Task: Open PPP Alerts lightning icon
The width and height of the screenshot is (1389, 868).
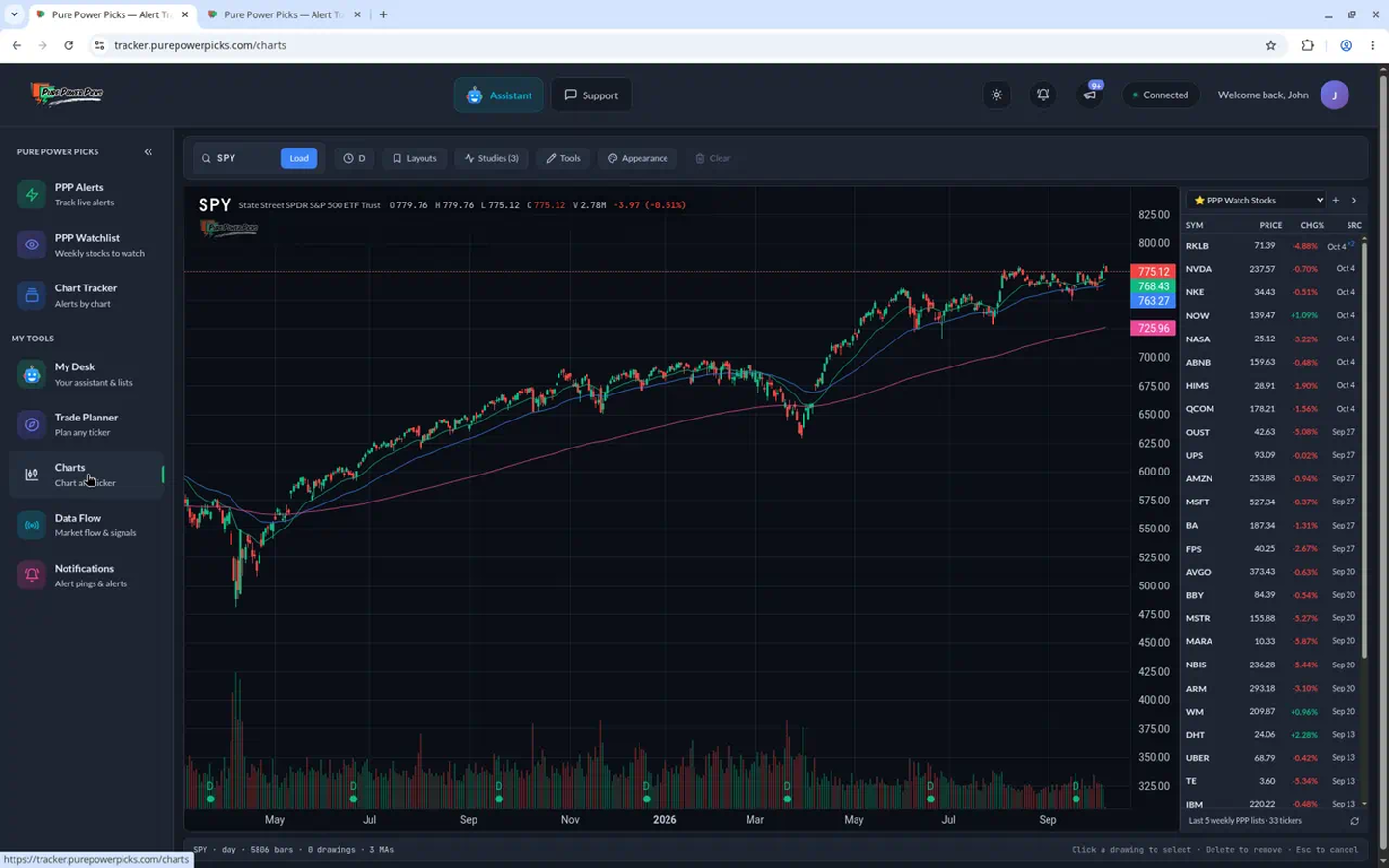Action: pyautogui.click(x=32, y=194)
